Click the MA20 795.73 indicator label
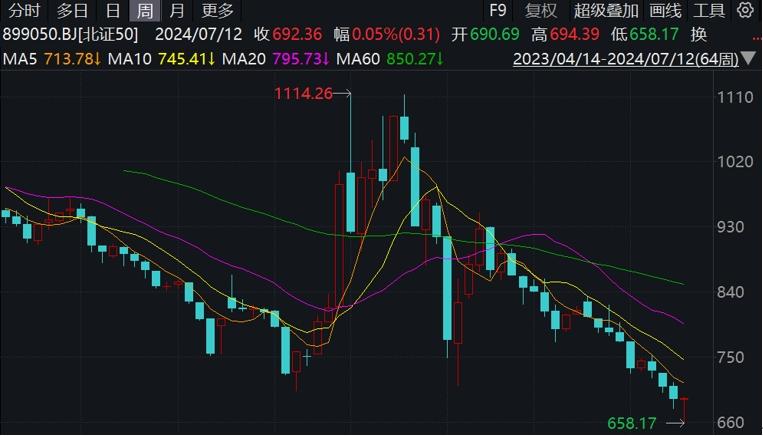Screen dimensions: 763x436 (276, 59)
